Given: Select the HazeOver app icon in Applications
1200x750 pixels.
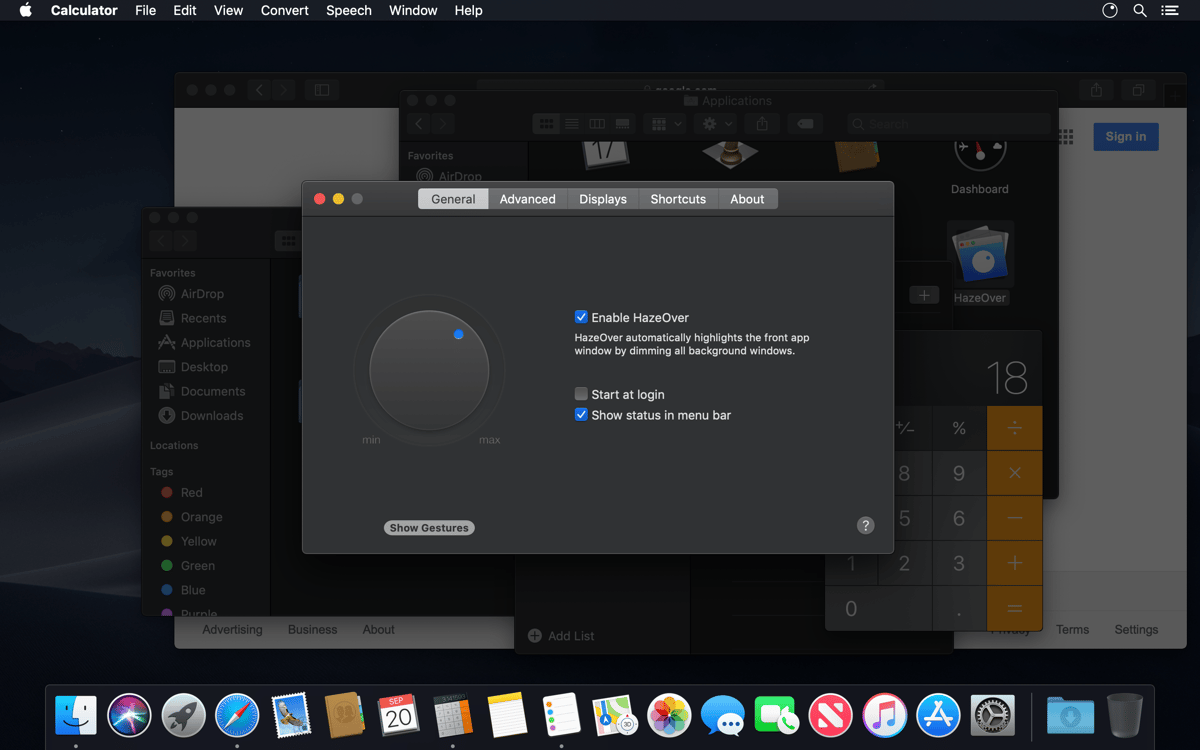Looking at the screenshot, I should tap(980, 252).
